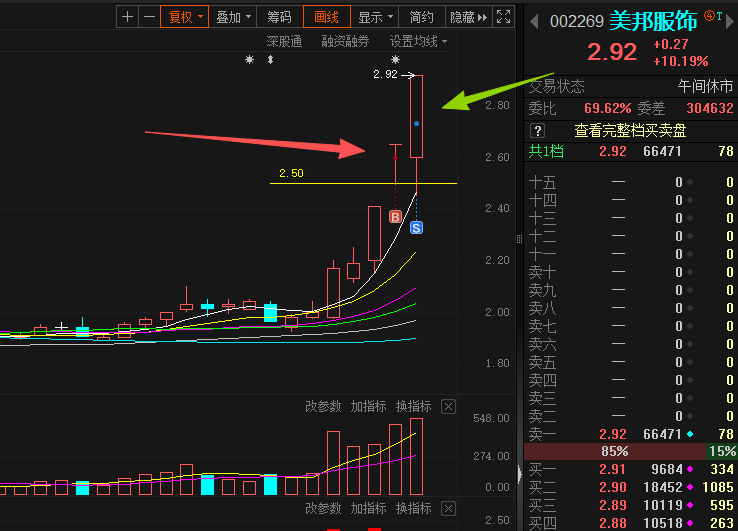
Task: Open 查看完整档买卖盘 link
Action: click(x=630, y=130)
